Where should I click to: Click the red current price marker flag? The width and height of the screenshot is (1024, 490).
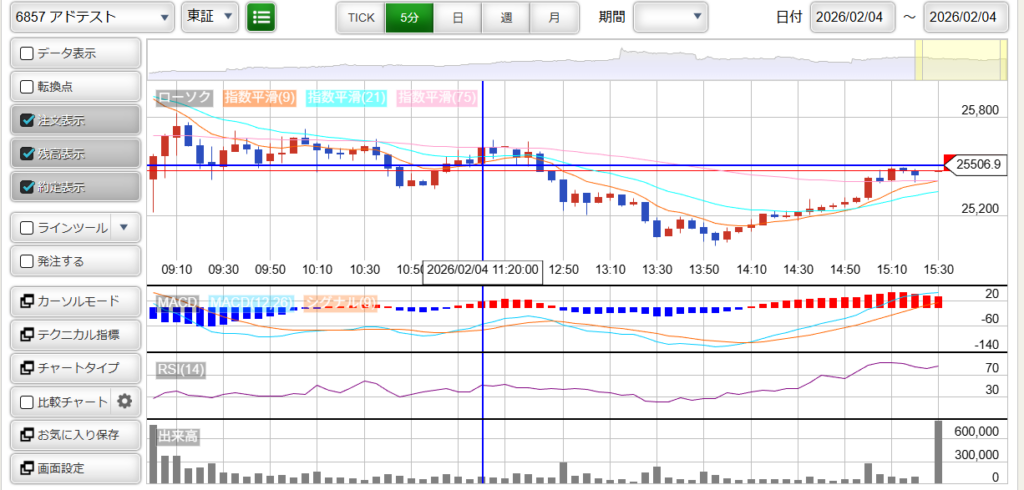pyautogui.click(x=948, y=163)
